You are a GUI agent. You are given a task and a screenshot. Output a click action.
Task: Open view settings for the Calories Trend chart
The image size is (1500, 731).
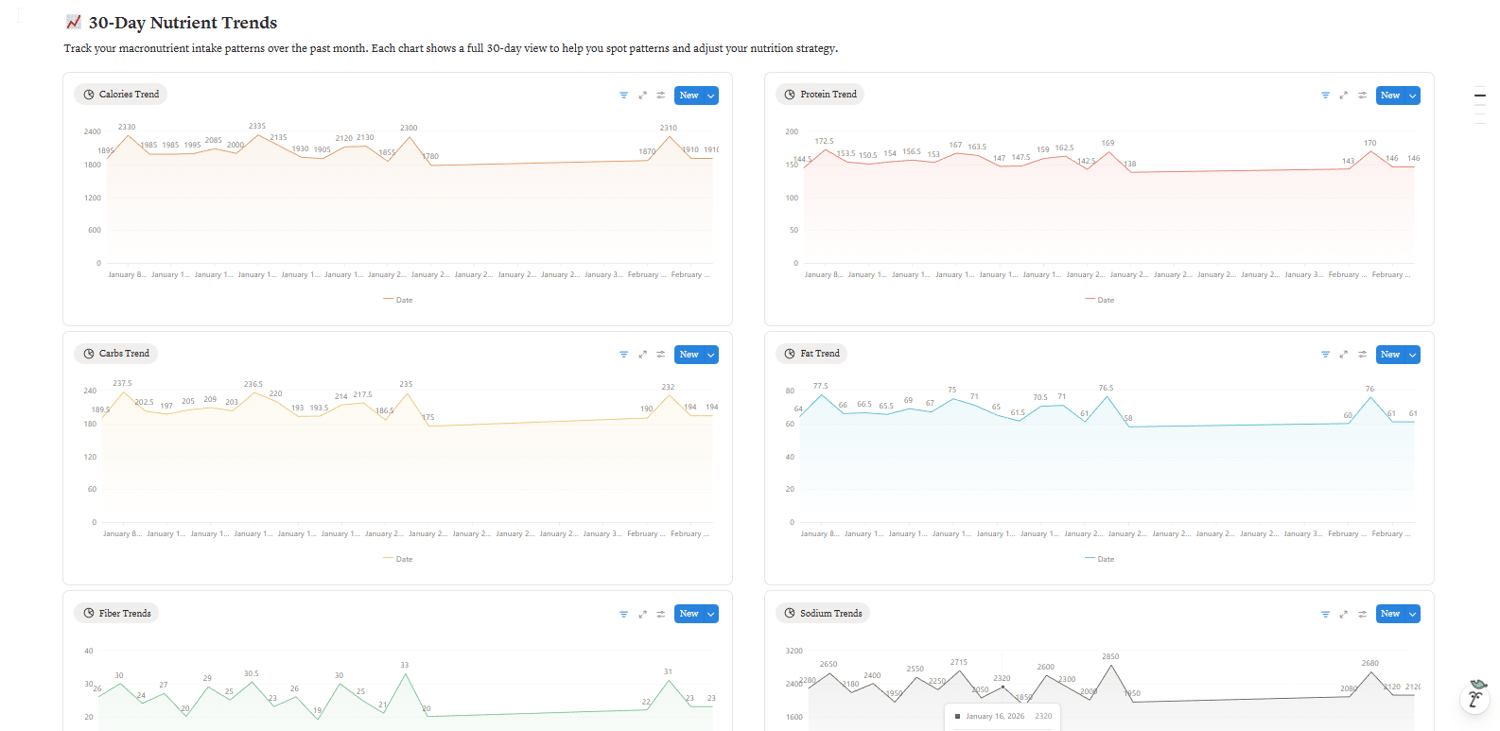click(661, 96)
